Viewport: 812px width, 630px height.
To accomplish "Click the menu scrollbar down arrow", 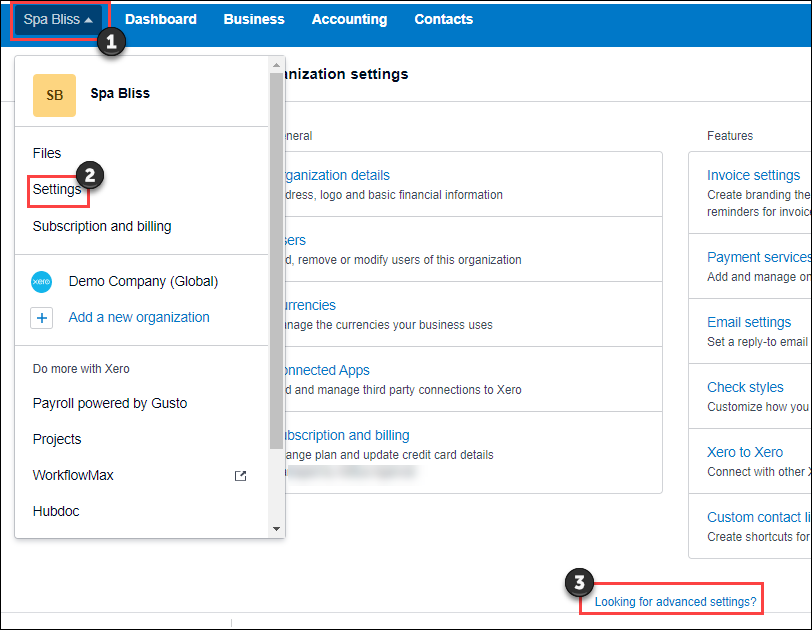I will pyautogui.click(x=276, y=529).
